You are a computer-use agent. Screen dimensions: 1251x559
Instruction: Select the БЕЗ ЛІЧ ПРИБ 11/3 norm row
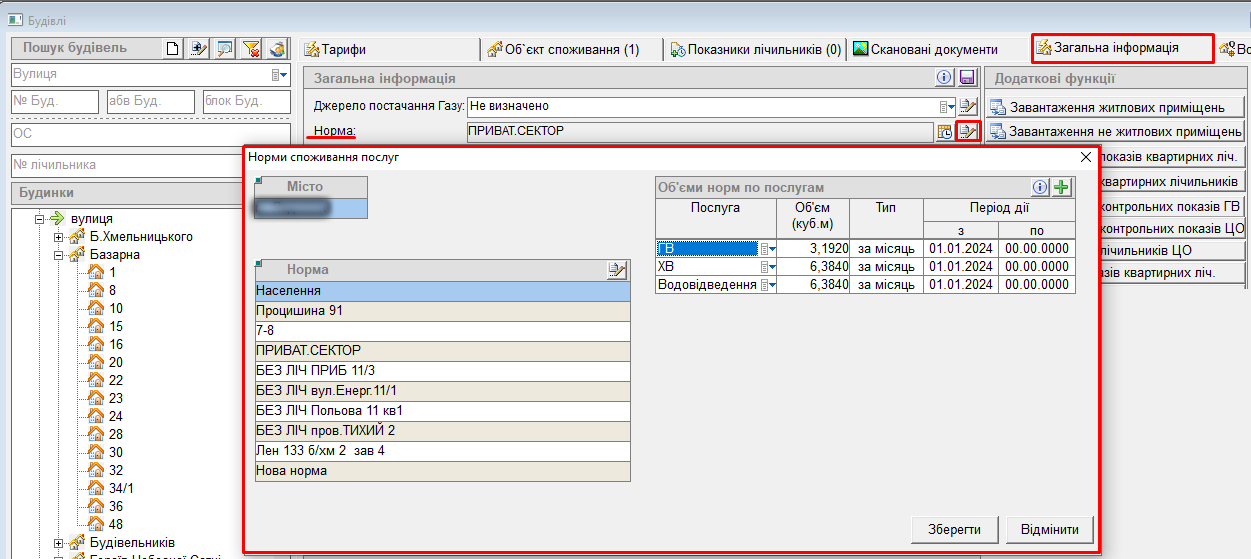[x=442, y=371]
